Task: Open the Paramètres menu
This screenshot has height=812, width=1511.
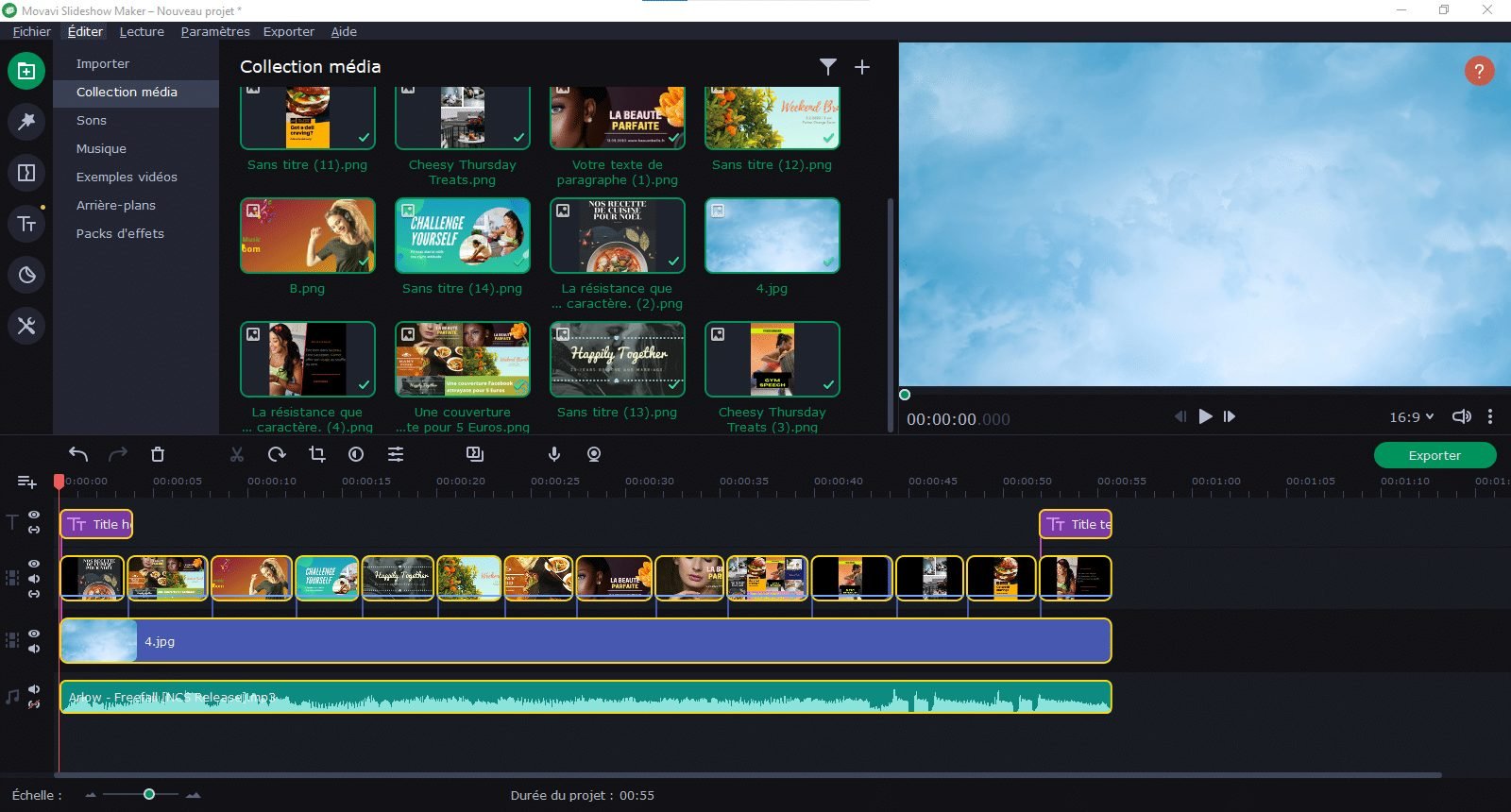Action: click(x=215, y=31)
